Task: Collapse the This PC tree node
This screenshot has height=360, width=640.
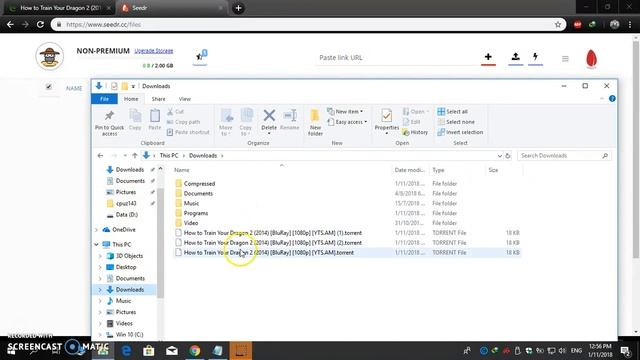Action: click(97, 244)
